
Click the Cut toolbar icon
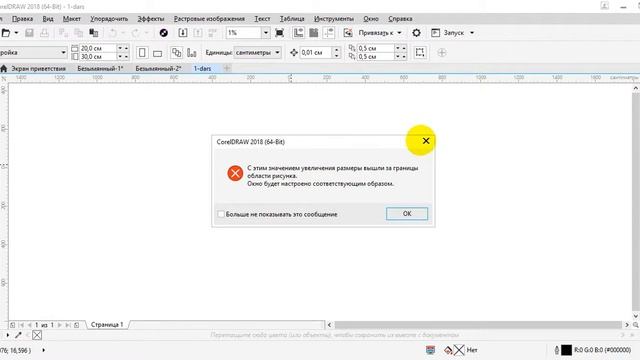tap(63, 33)
